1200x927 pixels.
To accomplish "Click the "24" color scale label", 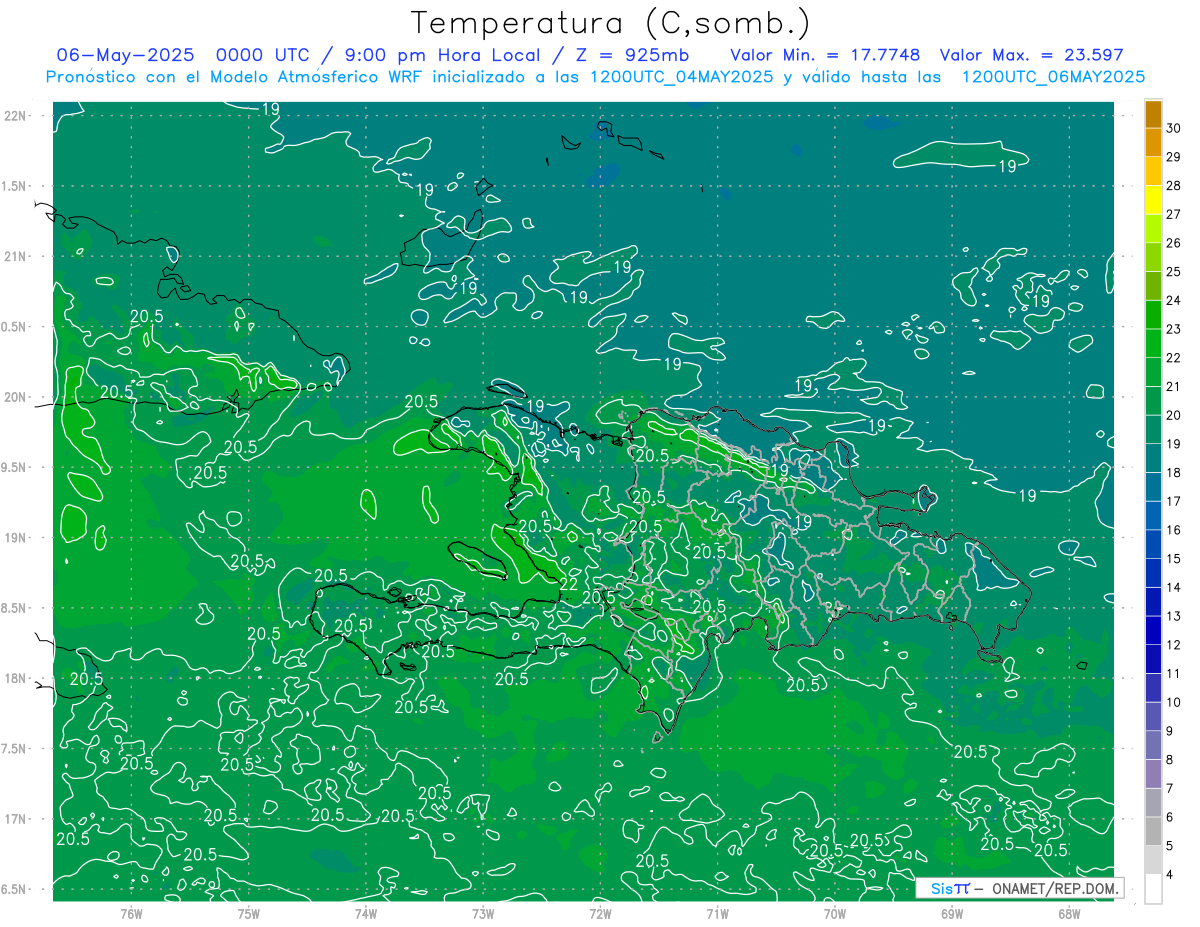I will coord(1173,300).
